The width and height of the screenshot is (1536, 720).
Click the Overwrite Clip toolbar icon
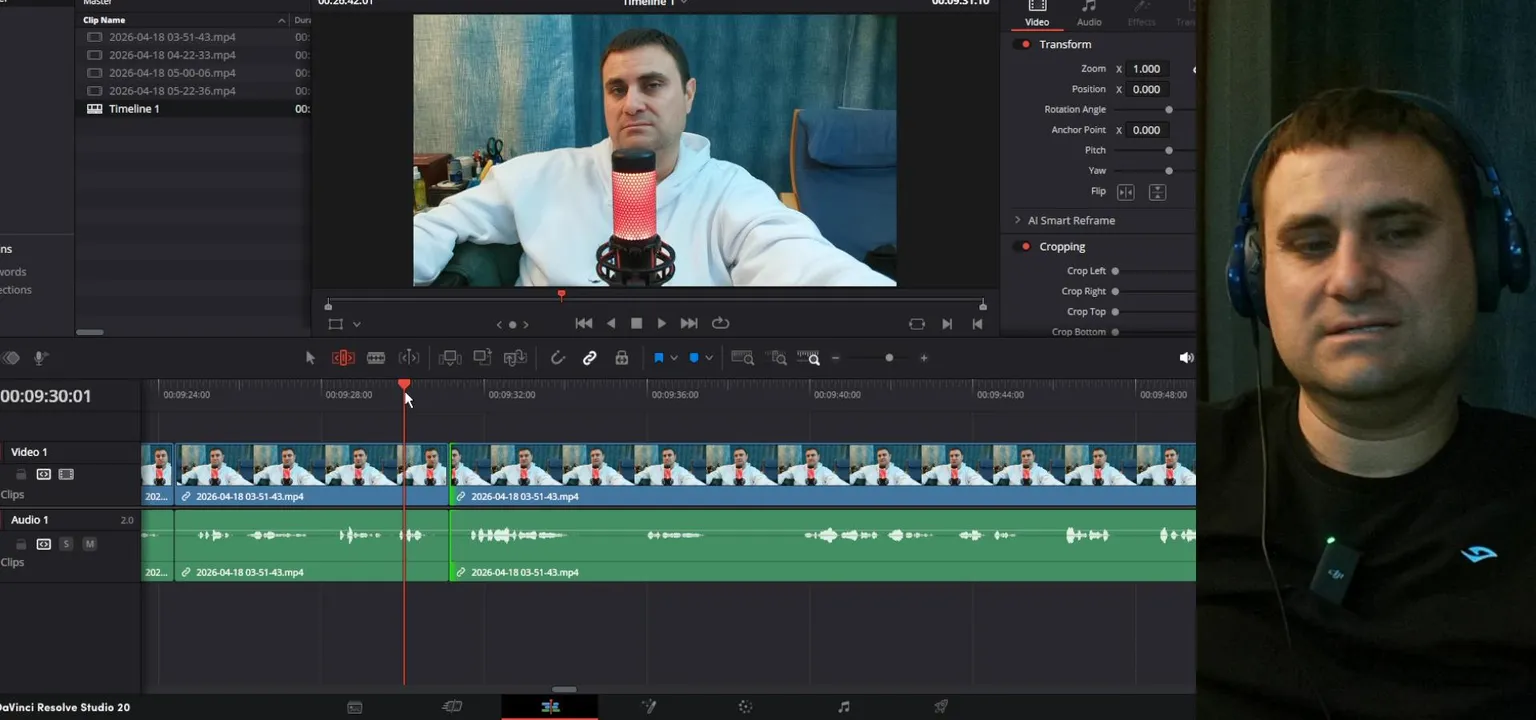(x=482, y=358)
